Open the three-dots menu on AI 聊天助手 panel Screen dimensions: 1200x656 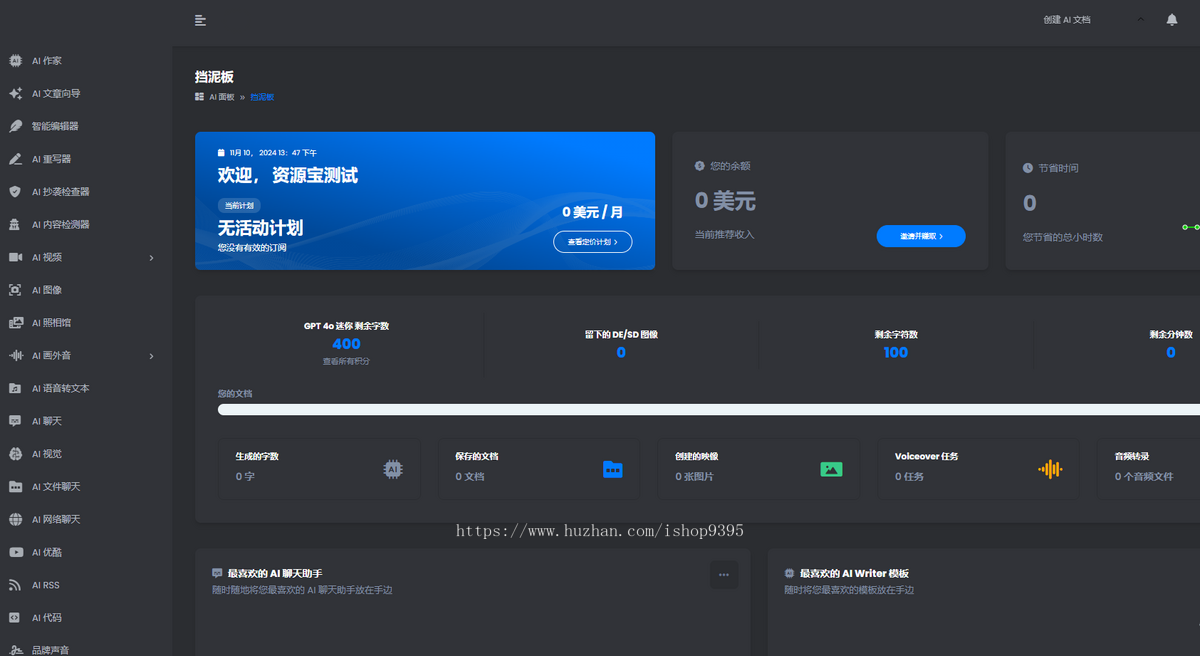pyautogui.click(x=724, y=574)
